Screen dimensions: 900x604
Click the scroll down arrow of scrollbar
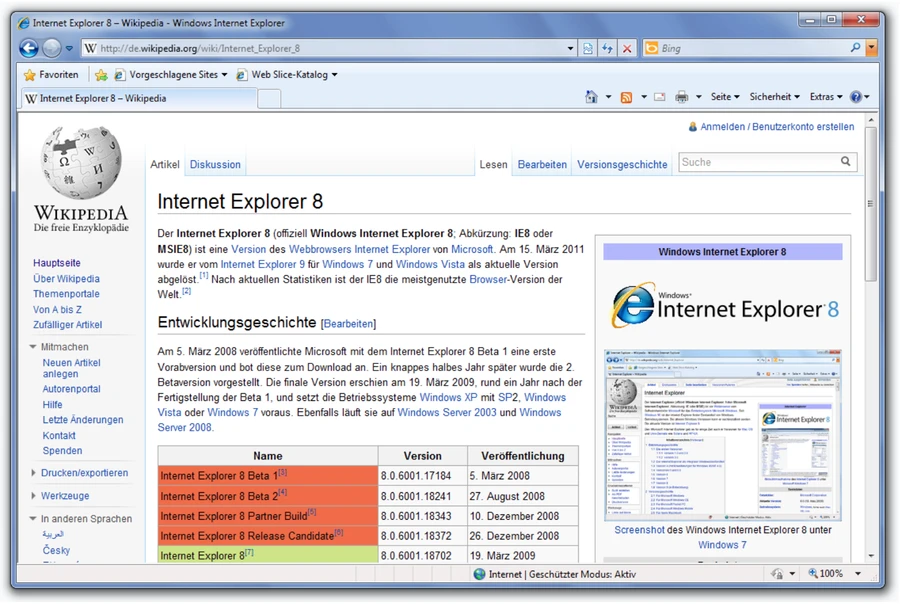tap(871, 556)
